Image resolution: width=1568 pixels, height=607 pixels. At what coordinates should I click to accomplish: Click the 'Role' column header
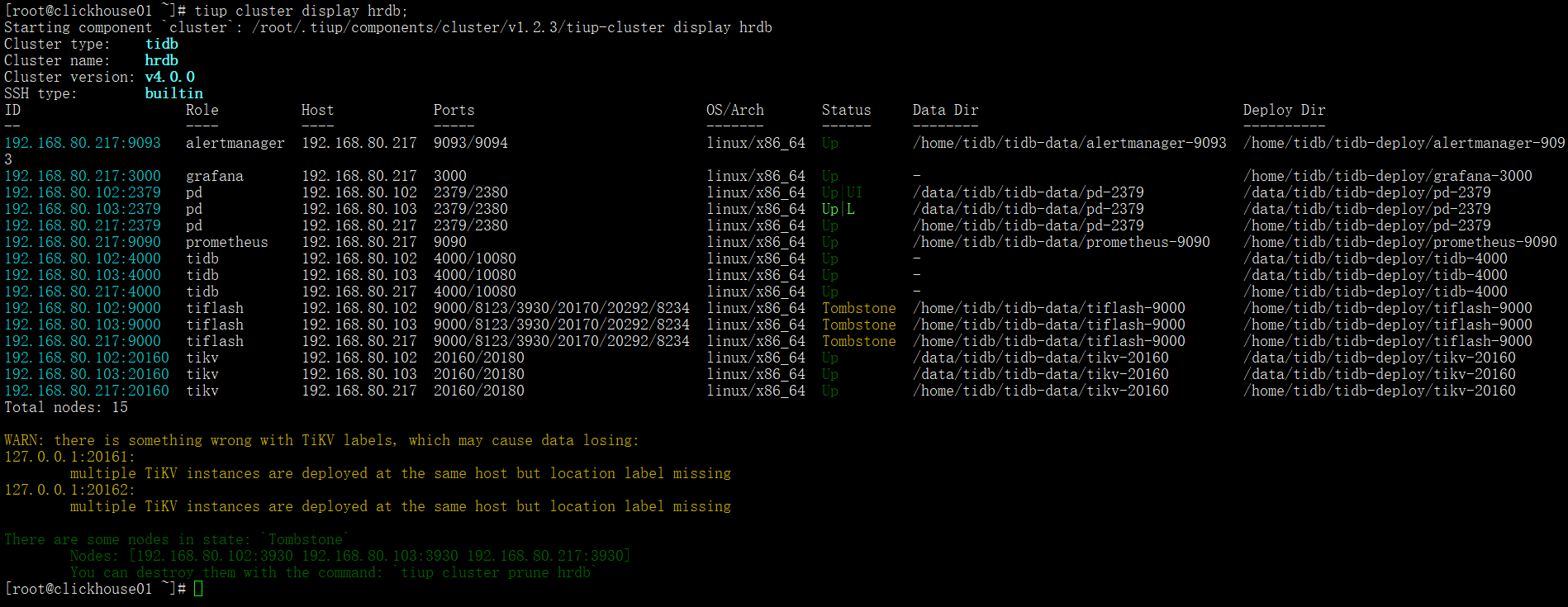click(x=202, y=110)
